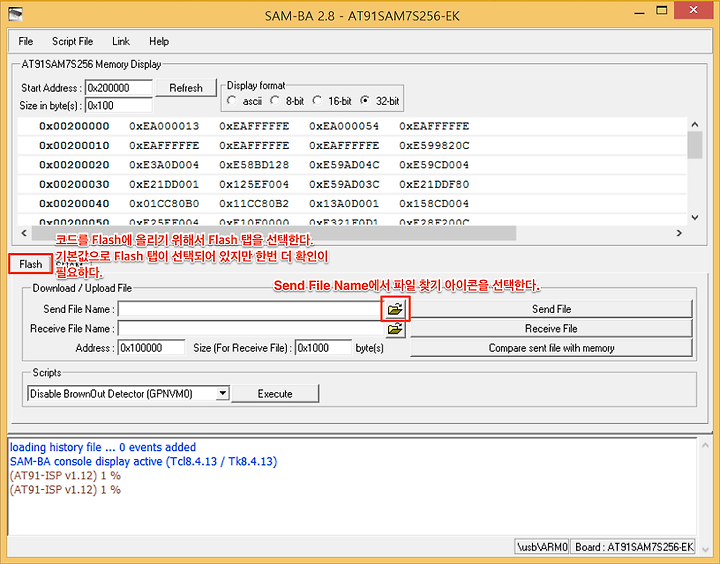The image size is (720, 564).
Task: Open the Script File menu
Action: pos(73,41)
